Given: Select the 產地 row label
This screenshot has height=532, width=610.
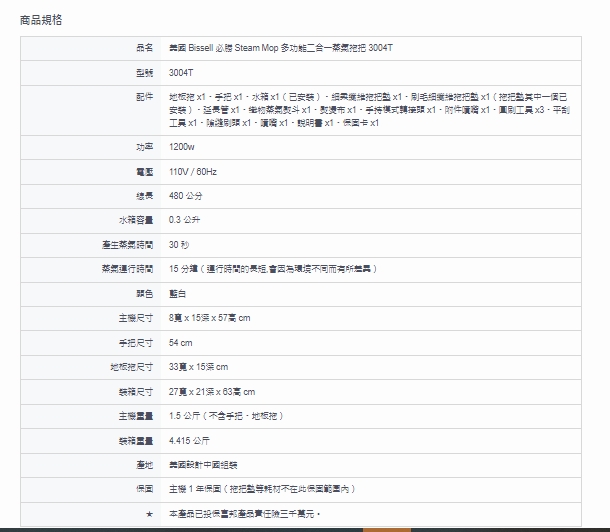Looking at the screenshot, I should coord(144,465).
